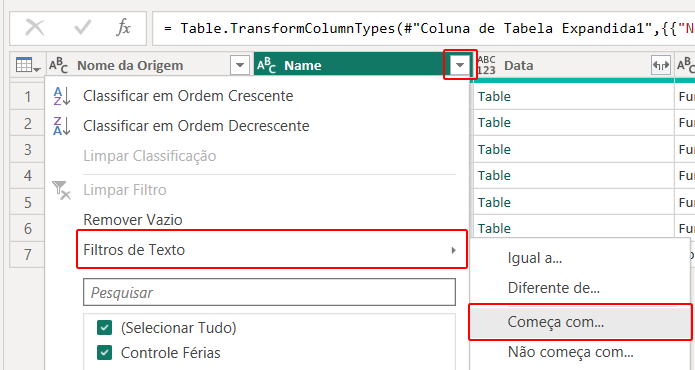This screenshot has height=370, width=695.
Task: Click the Table link in row 3
Action: [x=494, y=149]
